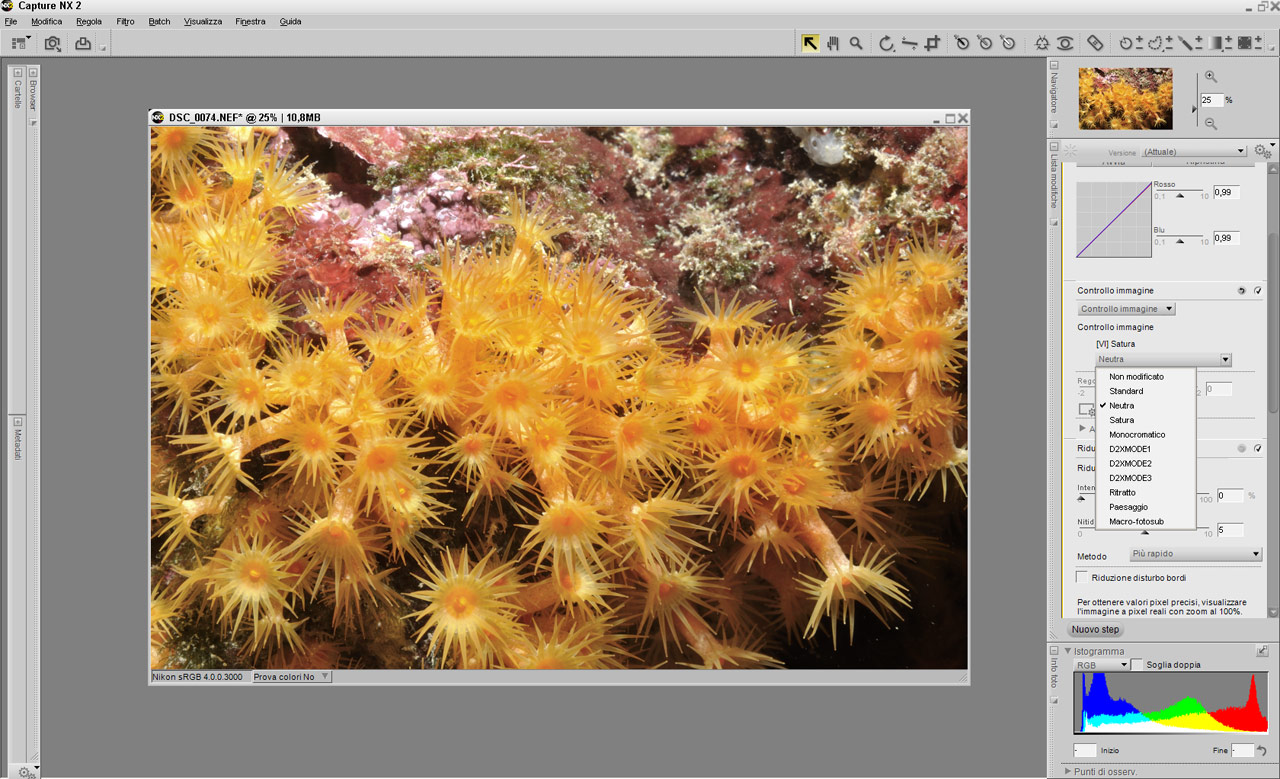Select the Zoom magnifier tool
The image size is (1280, 779).
click(856, 43)
